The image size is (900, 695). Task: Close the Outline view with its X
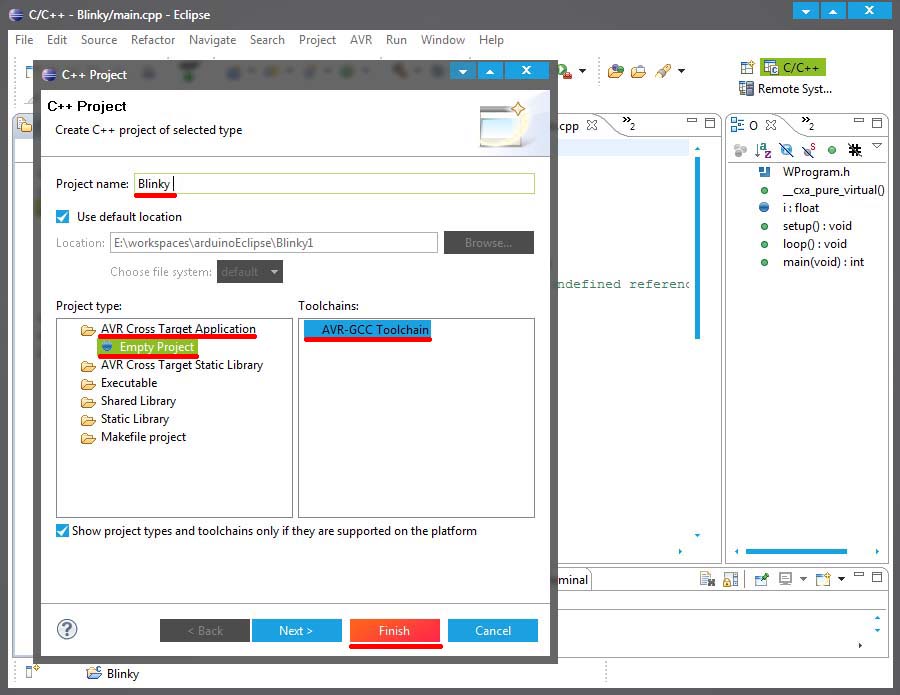pyautogui.click(x=771, y=125)
